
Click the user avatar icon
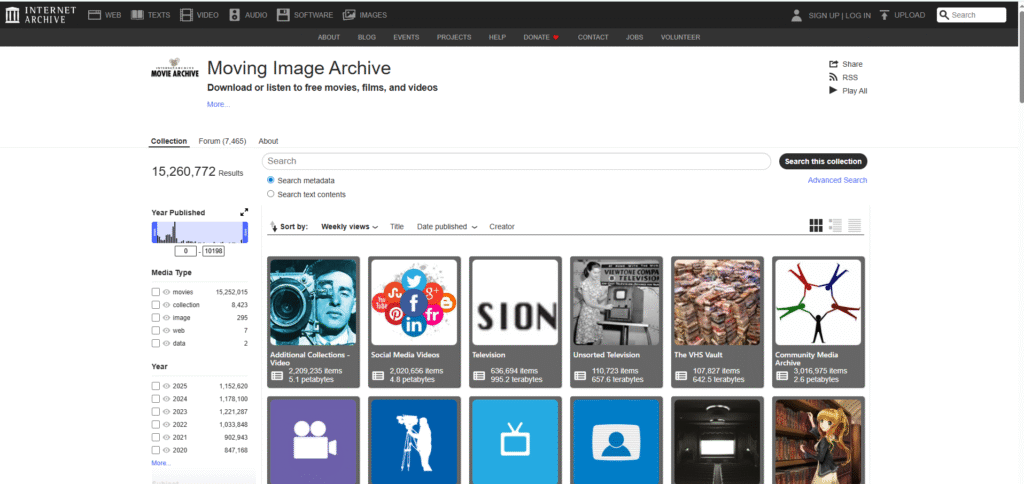(796, 15)
